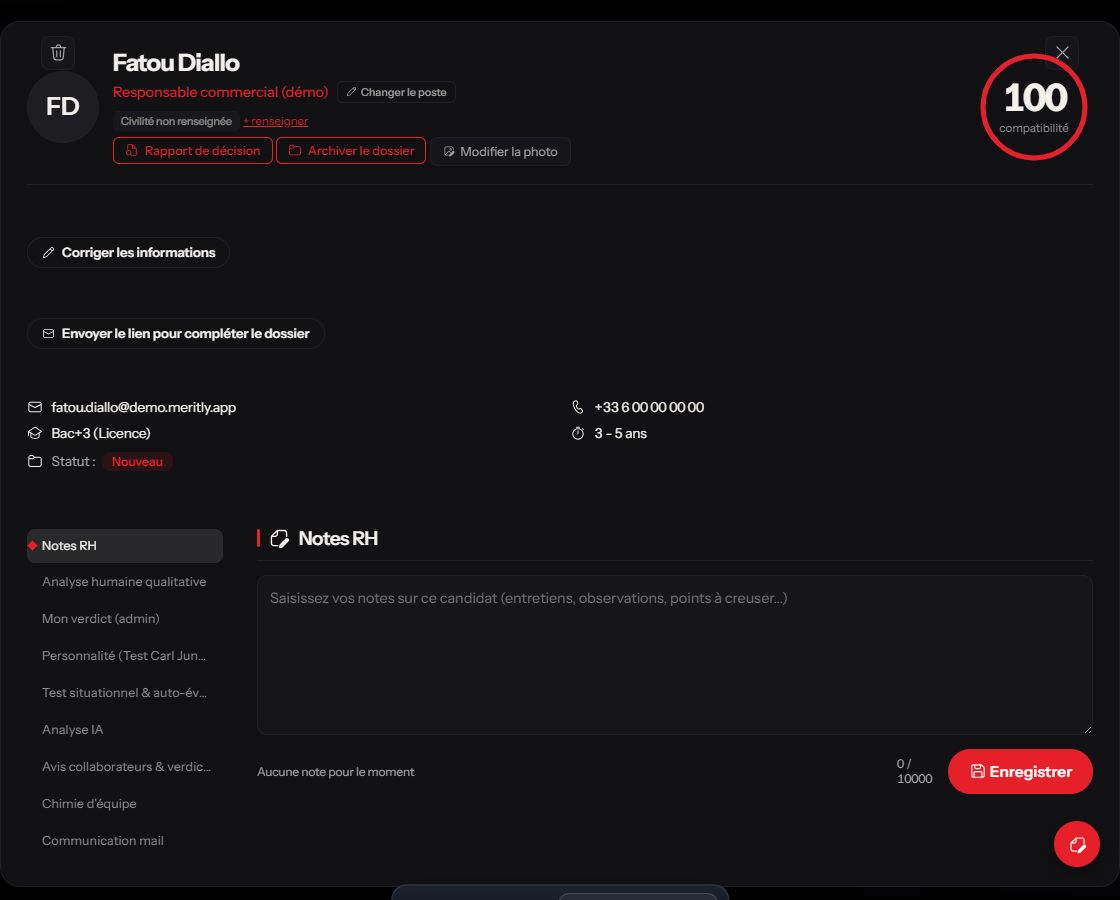Click the Fatou Diallo name heading
This screenshot has height=900, width=1120.
pos(176,63)
